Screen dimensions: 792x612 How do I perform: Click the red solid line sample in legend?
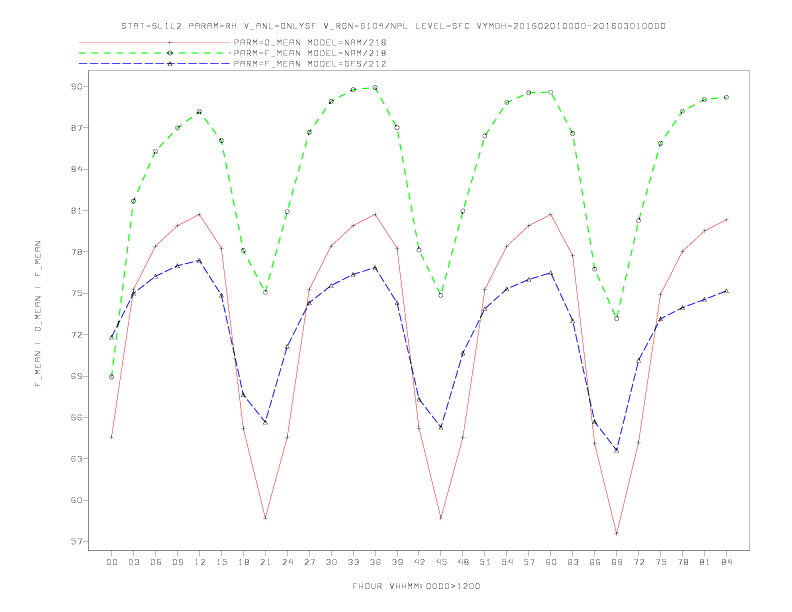[x=155, y=42]
